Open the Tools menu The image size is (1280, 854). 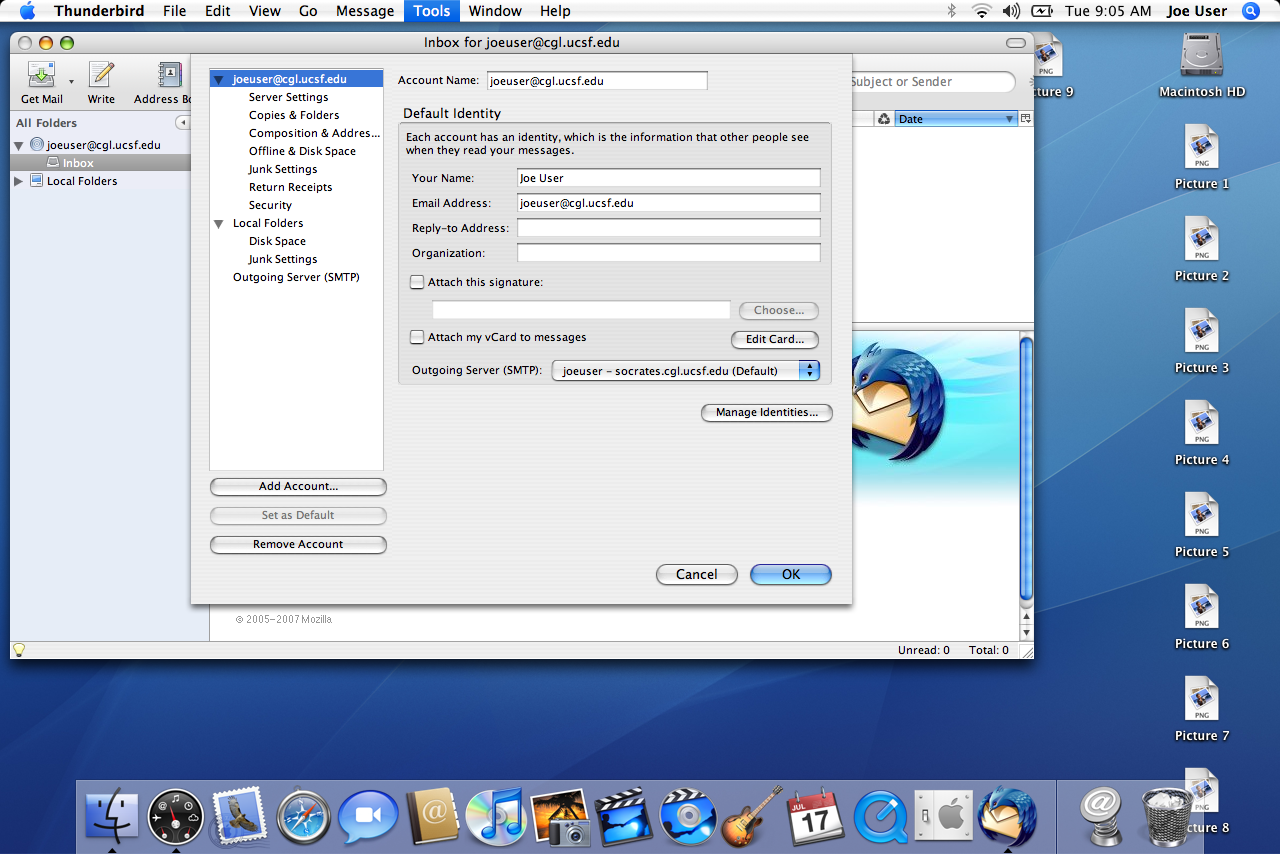click(x=431, y=11)
